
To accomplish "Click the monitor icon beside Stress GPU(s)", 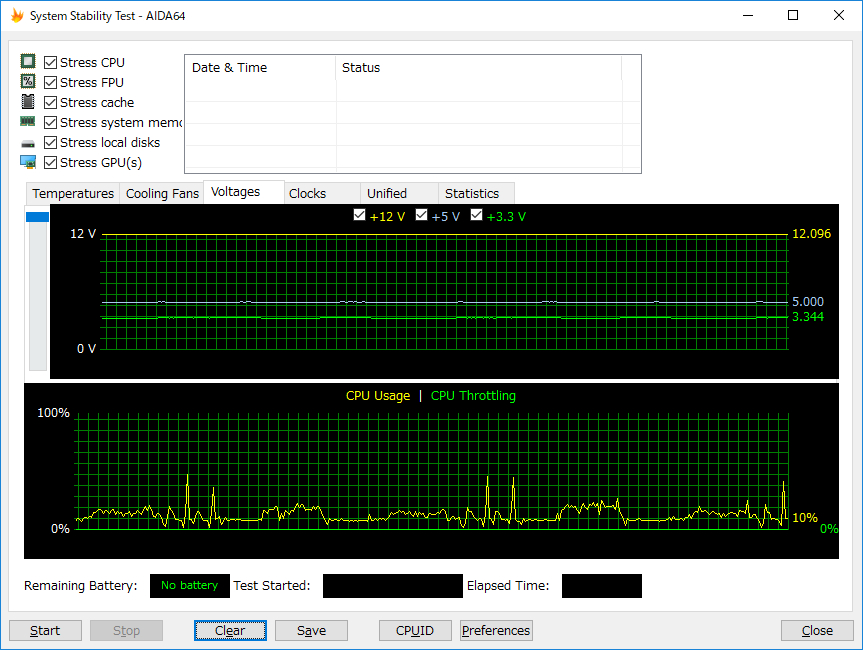I will 28,162.
